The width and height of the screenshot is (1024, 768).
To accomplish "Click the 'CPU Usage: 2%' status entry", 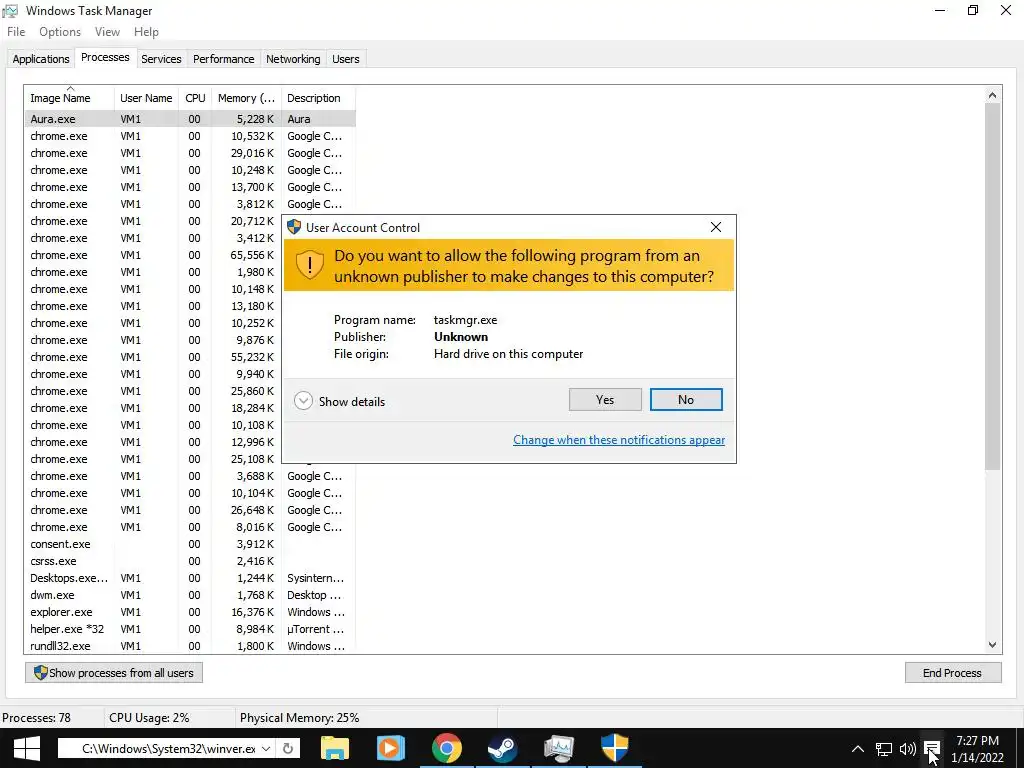I will (149, 718).
